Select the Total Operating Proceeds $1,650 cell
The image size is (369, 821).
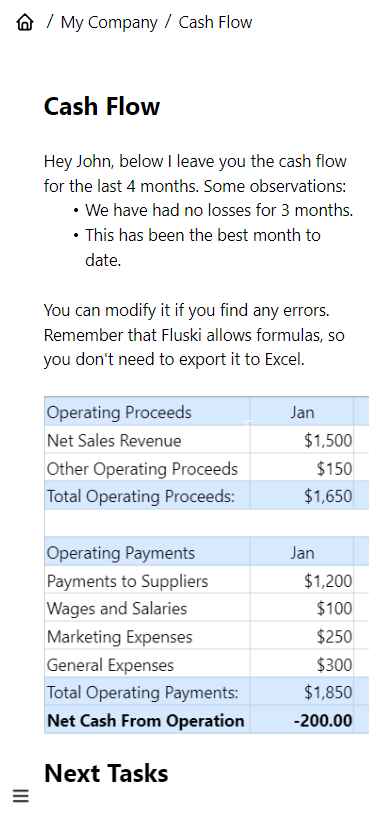[x=302, y=496]
